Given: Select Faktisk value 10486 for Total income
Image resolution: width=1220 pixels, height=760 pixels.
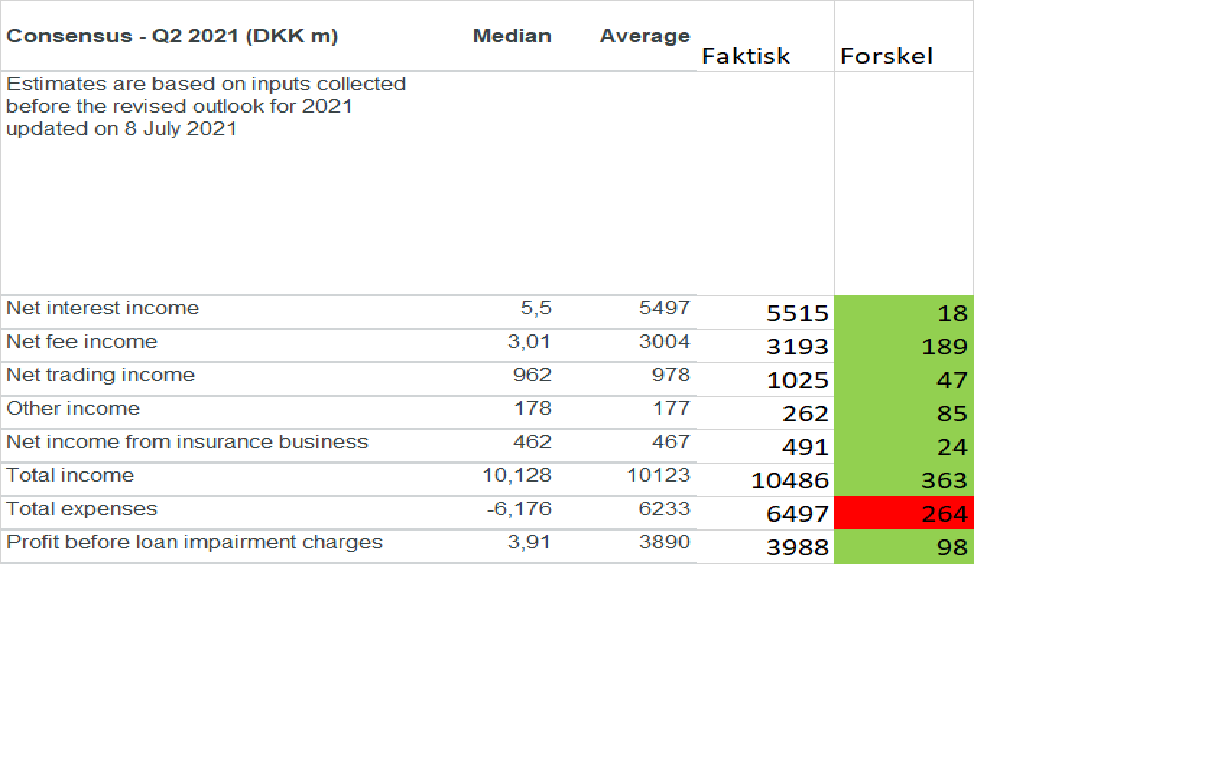Looking at the screenshot, I should pyautogui.click(x=790, y=481).
